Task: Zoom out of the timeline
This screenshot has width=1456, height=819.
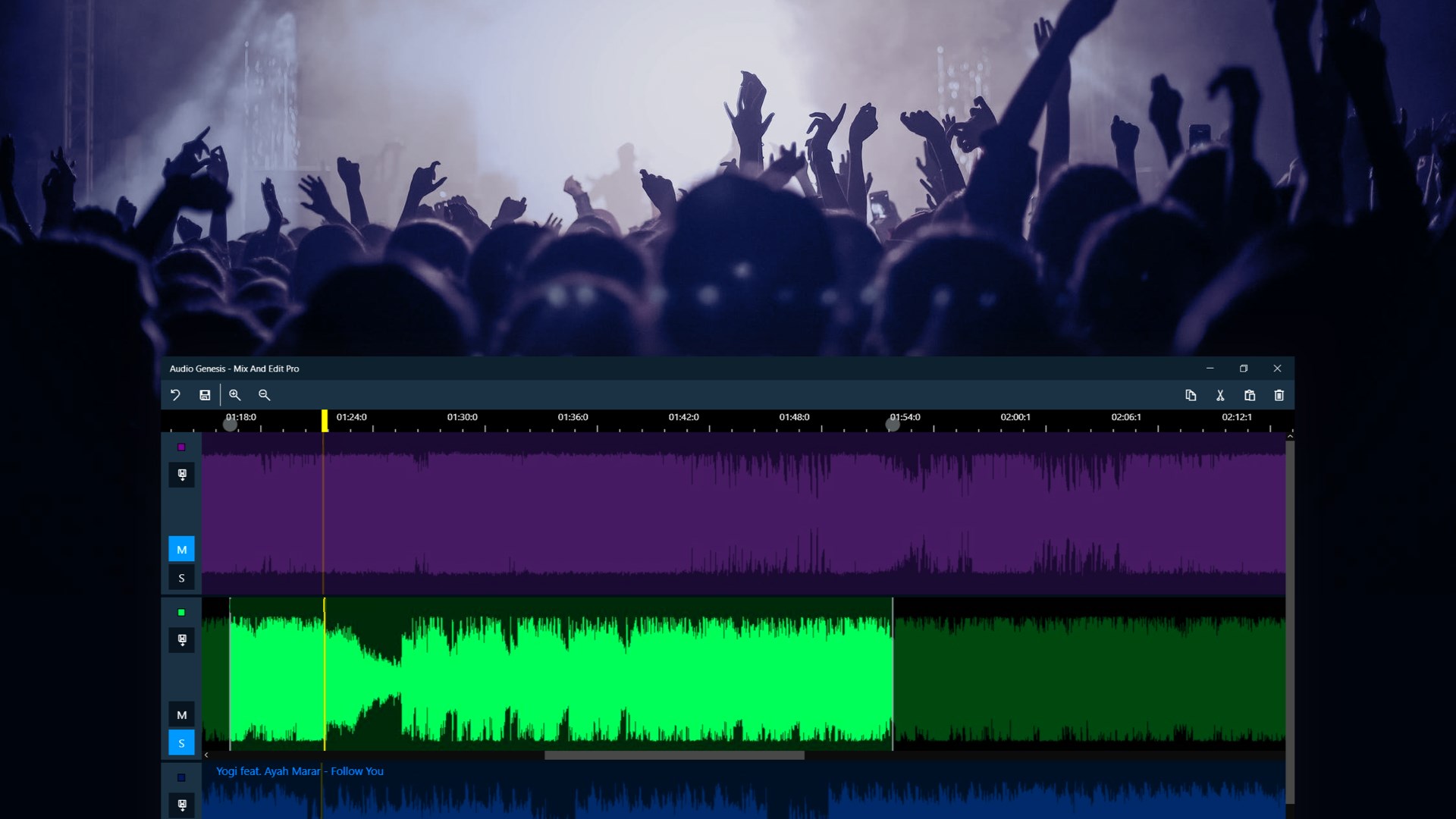Action: (x=265, y=395)
